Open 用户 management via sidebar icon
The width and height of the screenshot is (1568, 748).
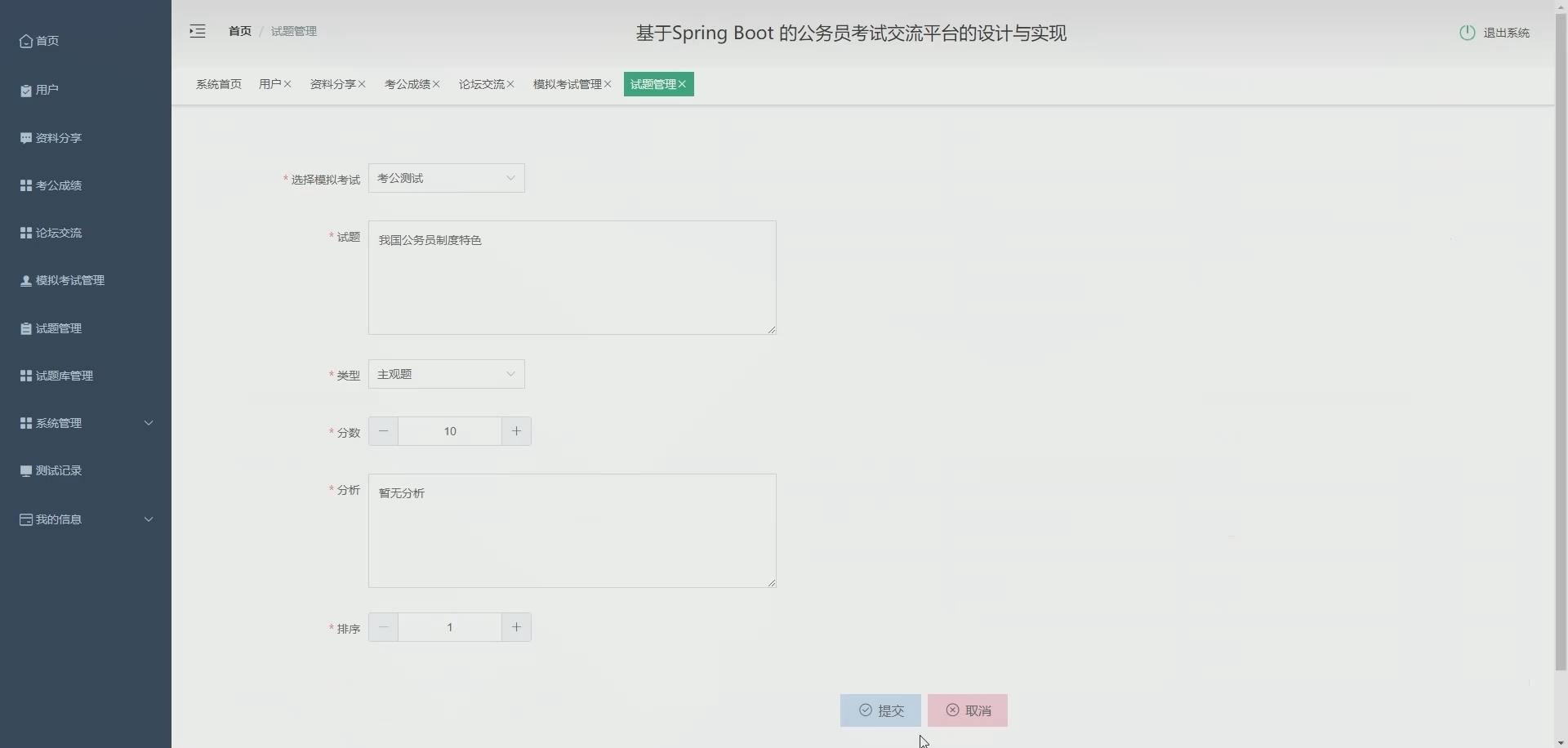(25, 90)
